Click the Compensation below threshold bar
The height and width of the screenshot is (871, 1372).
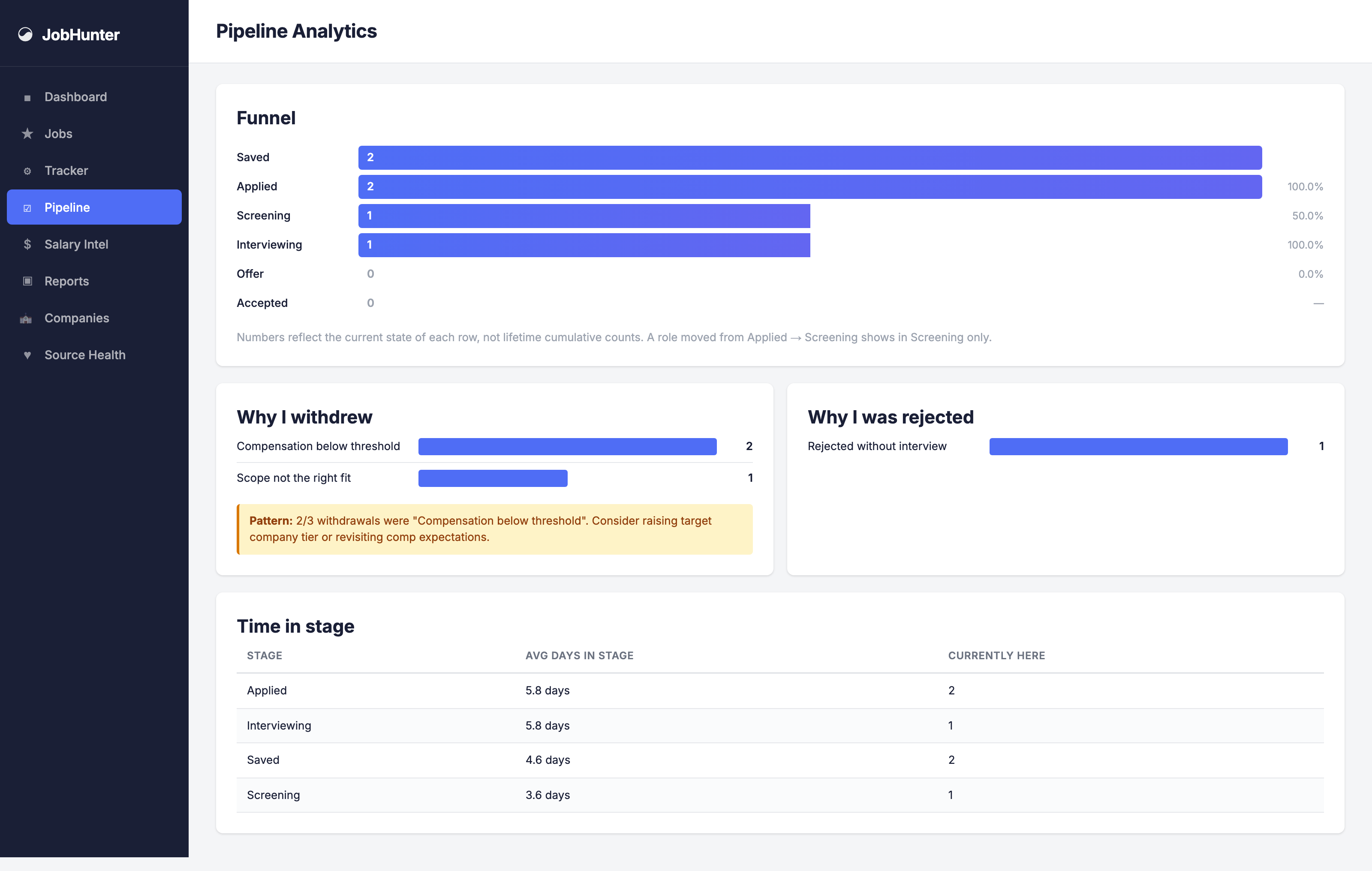(568, 446)
